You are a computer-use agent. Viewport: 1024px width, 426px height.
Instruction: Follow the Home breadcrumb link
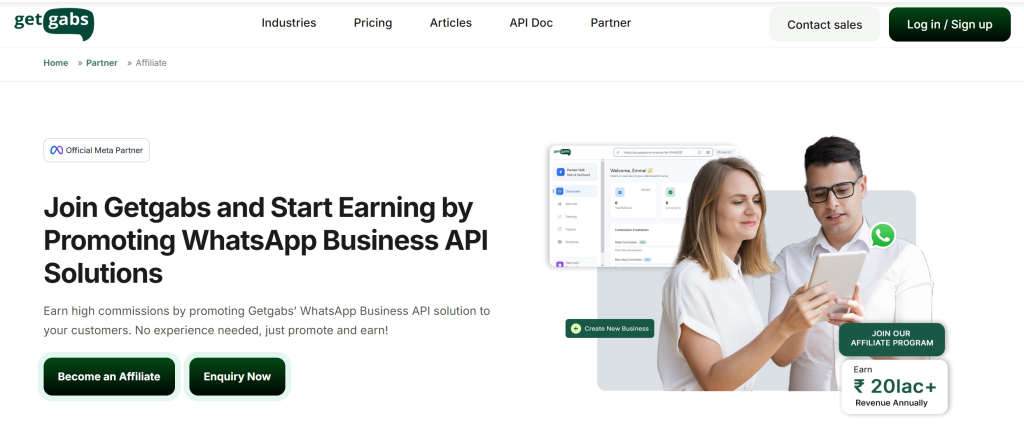(56, 63)
